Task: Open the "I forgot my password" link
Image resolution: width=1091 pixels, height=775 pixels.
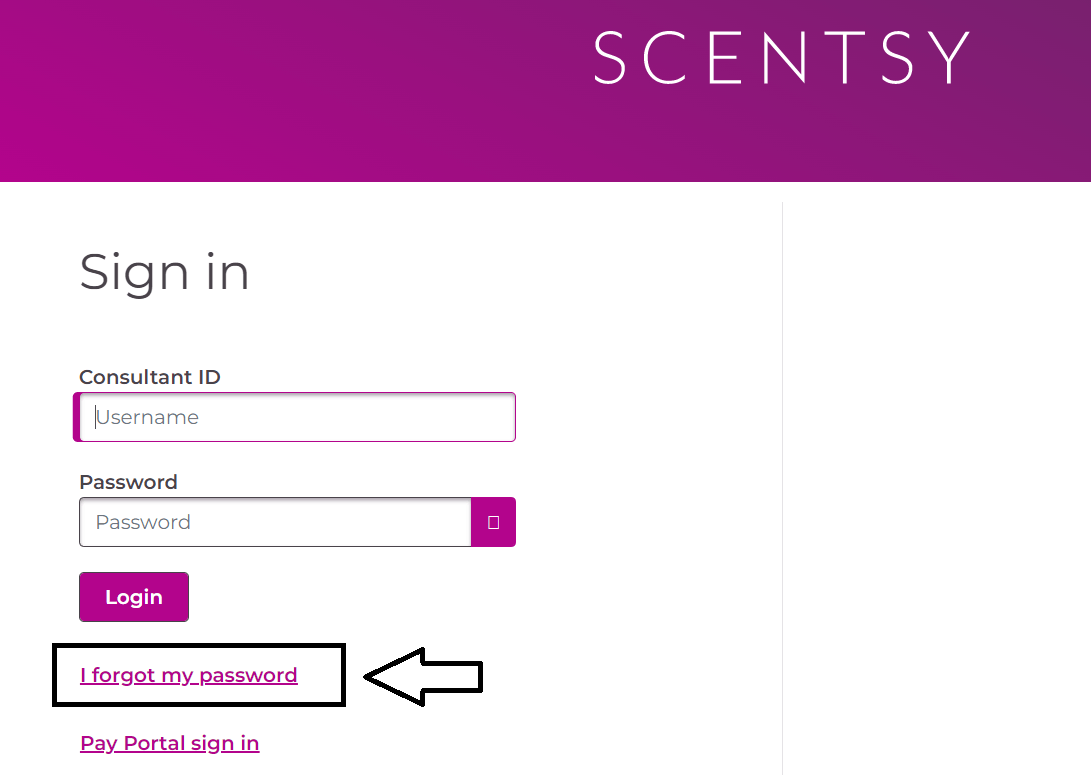Action: (189, 675)
